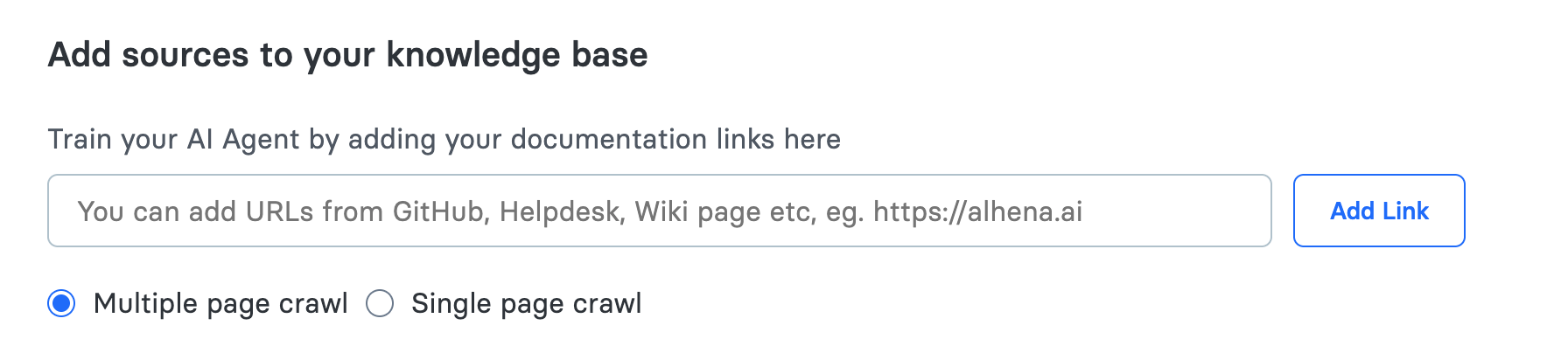Click the Add Link button
The height and width of the screenshot is (353, 1568).
[x=1378, y=211]
